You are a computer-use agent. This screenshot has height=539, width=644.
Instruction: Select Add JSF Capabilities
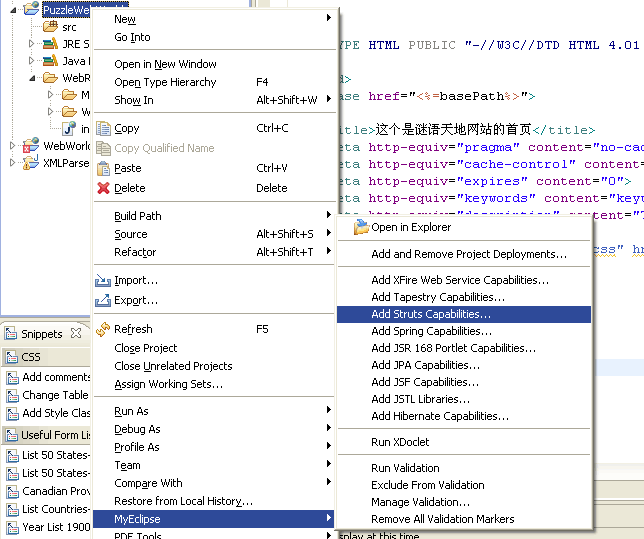point(464,382)
